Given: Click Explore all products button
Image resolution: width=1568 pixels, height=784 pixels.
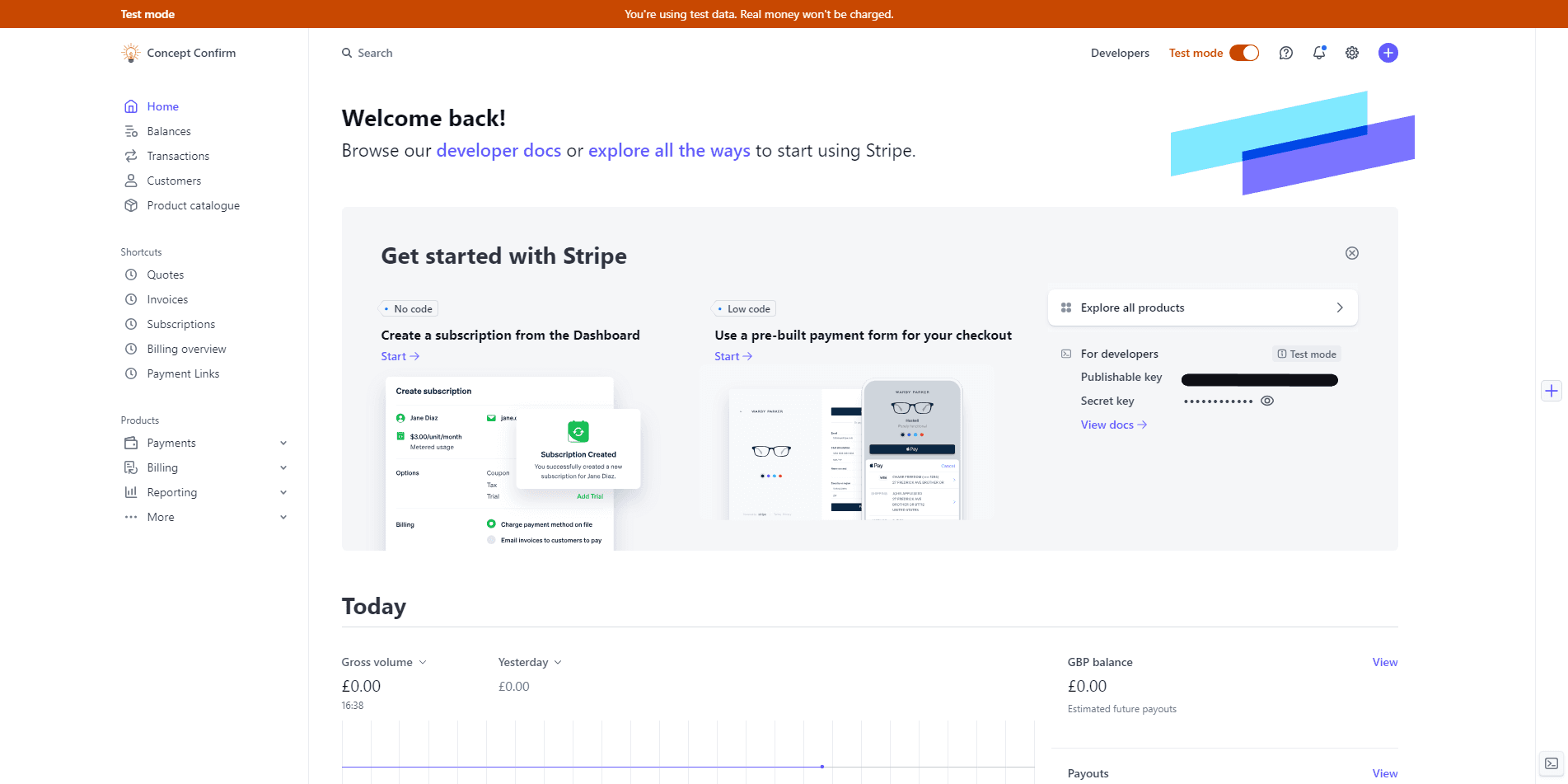Looking at the screenshot, I should (x=1202, y=307).
